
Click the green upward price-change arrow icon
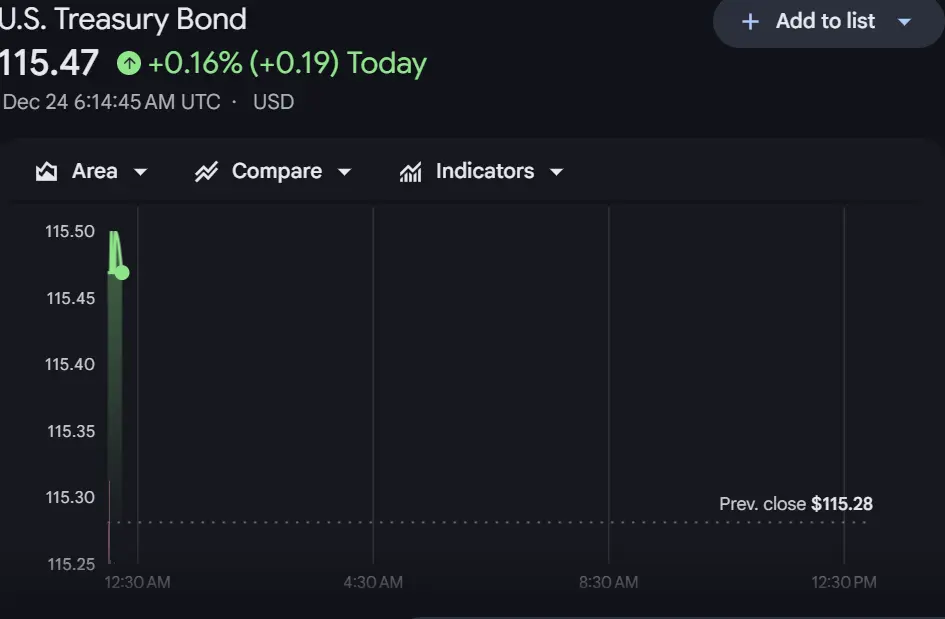coord(128,62)
